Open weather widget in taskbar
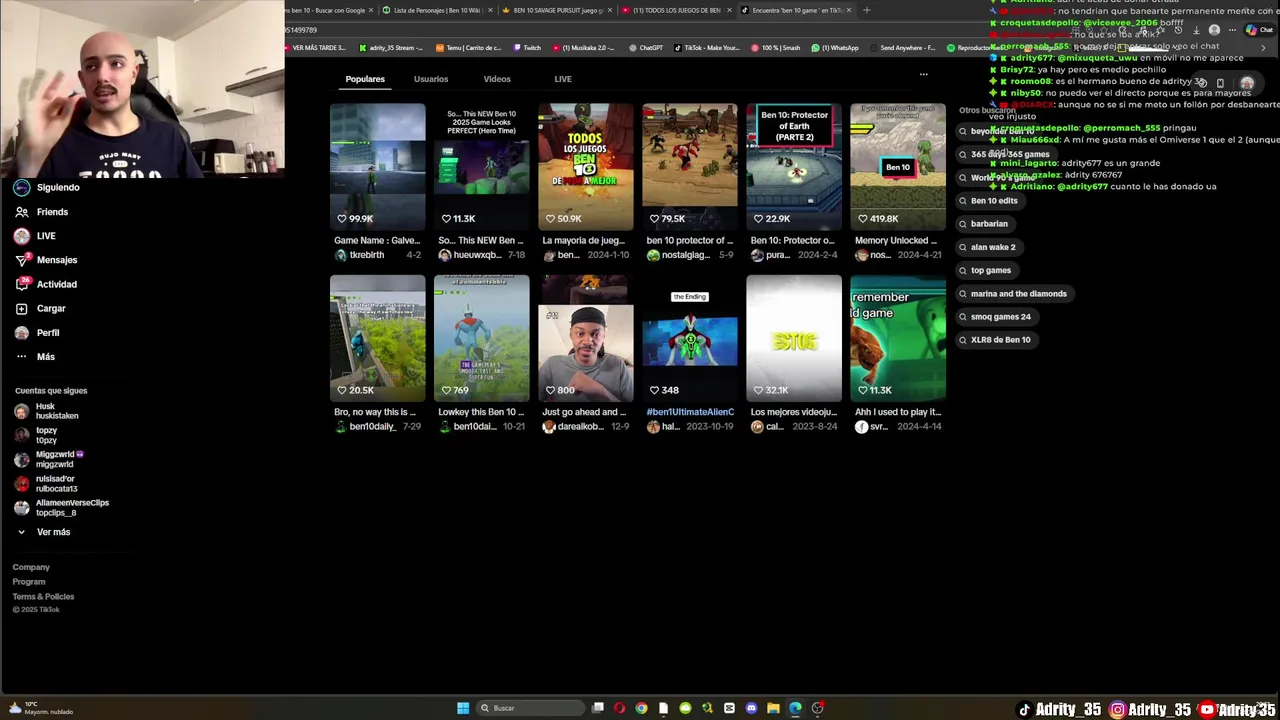 click(x=40, y=708)
